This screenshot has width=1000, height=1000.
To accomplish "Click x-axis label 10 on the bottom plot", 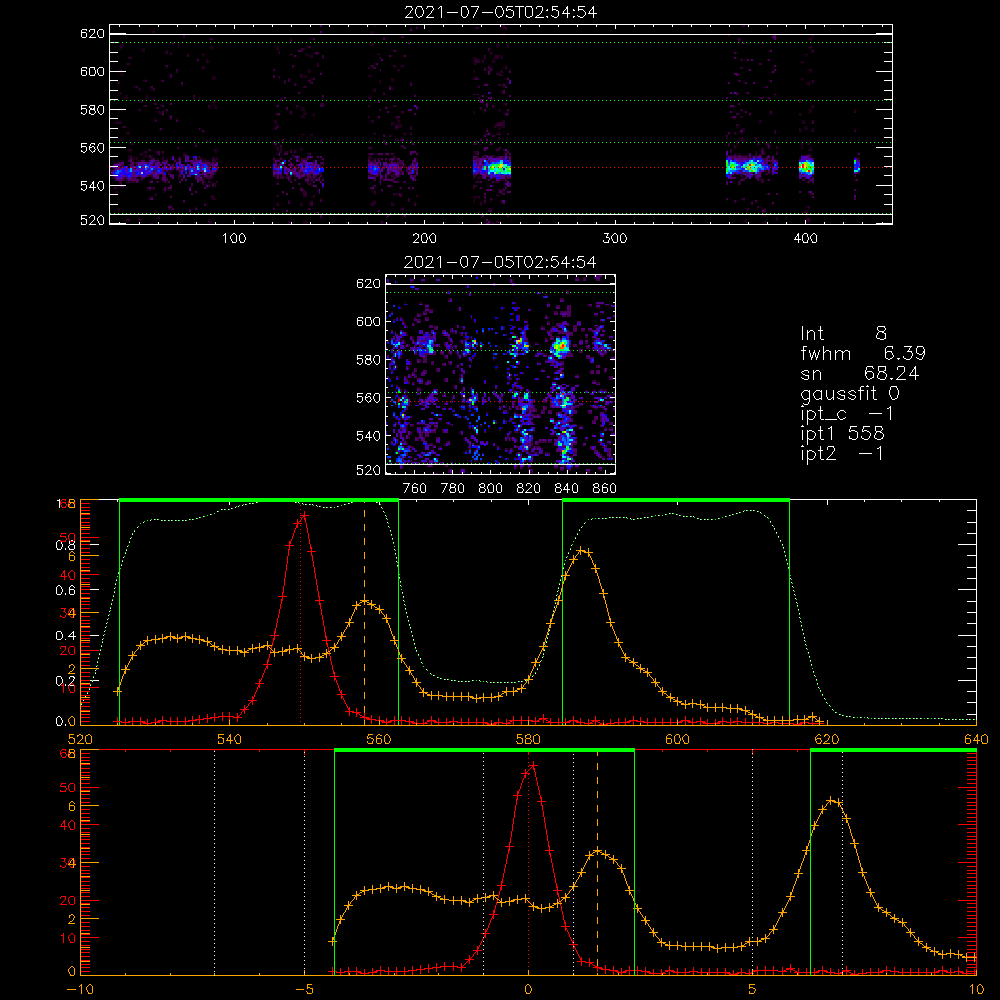I will click(976, 990).
